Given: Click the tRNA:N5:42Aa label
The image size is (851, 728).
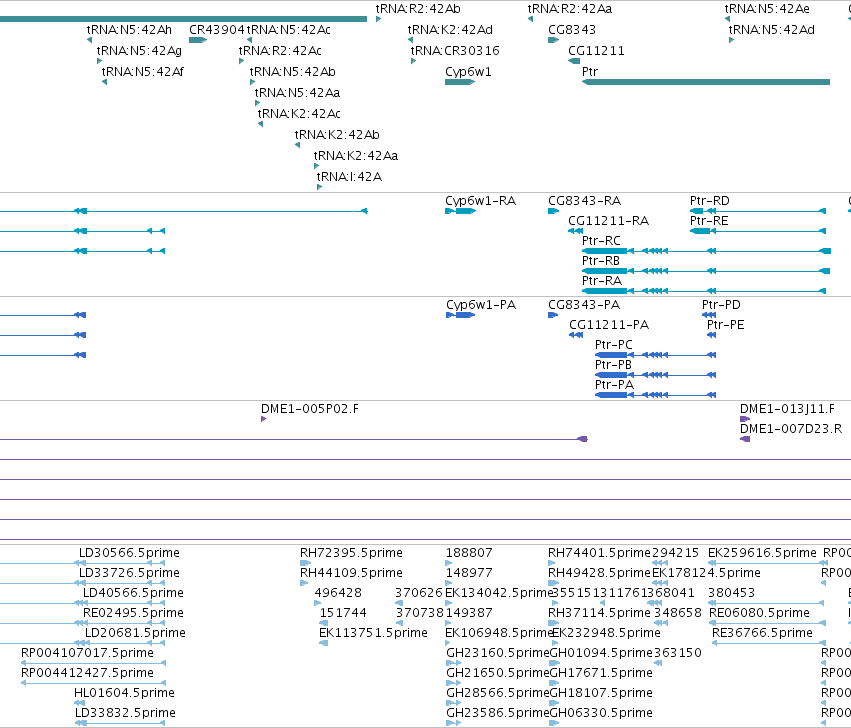Looking at the screenshot, I should point(297,93).
